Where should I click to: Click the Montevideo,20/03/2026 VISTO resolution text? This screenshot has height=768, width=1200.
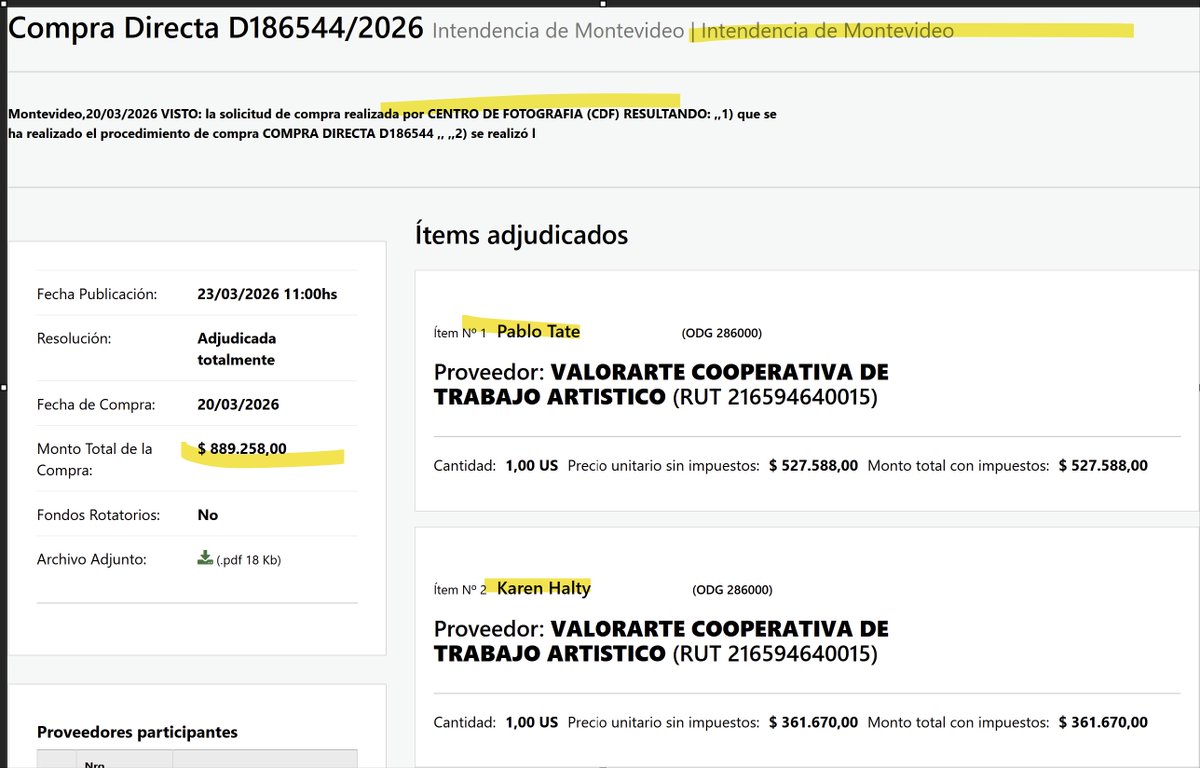tap(392, 123)
